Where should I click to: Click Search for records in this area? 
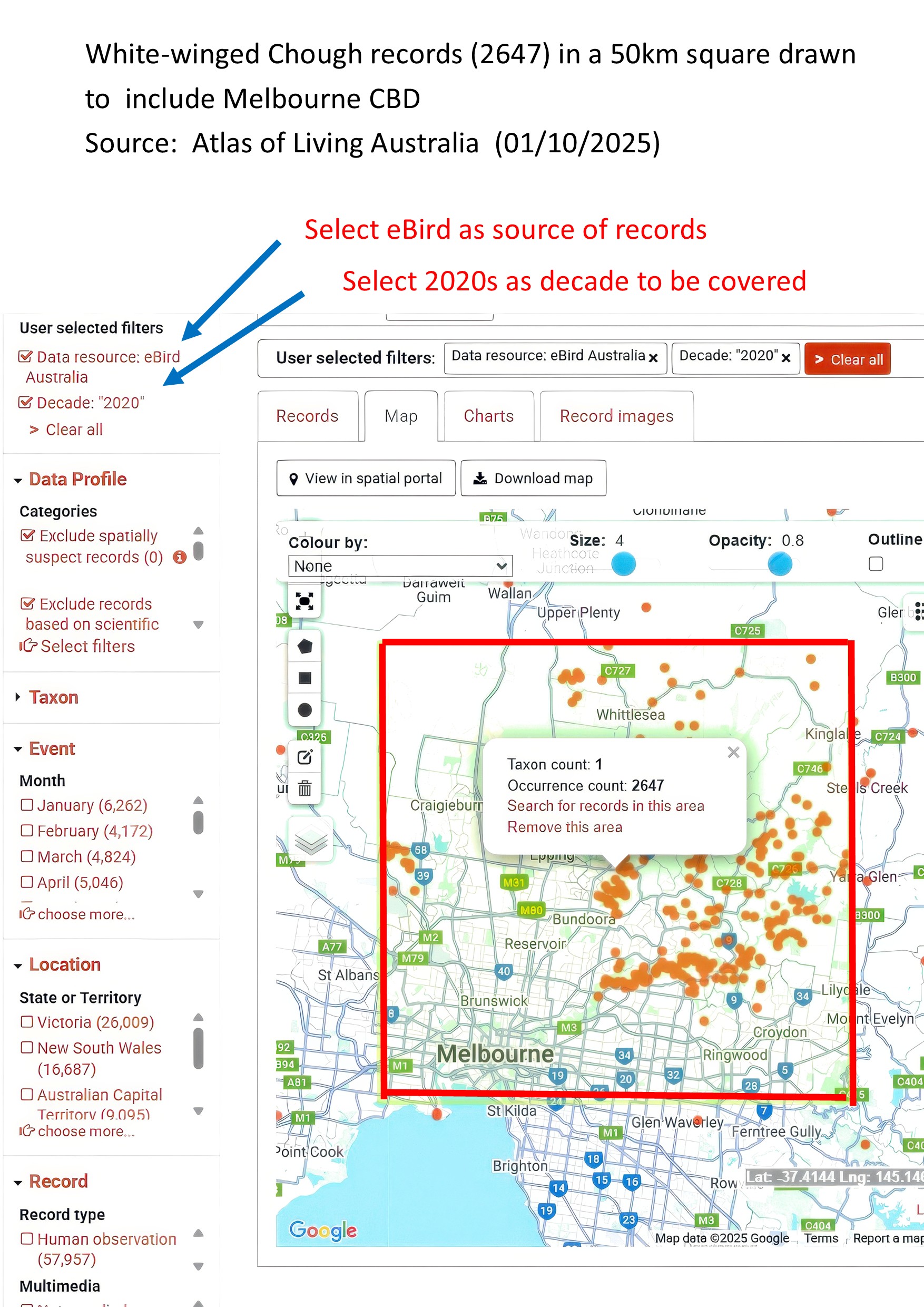(x=605, y=805)
